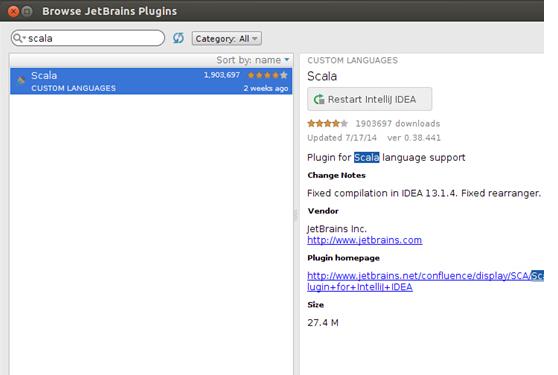Screen dimensions: 558x375
Task: Click the panel splitter handle
Action: pos(295,215)
